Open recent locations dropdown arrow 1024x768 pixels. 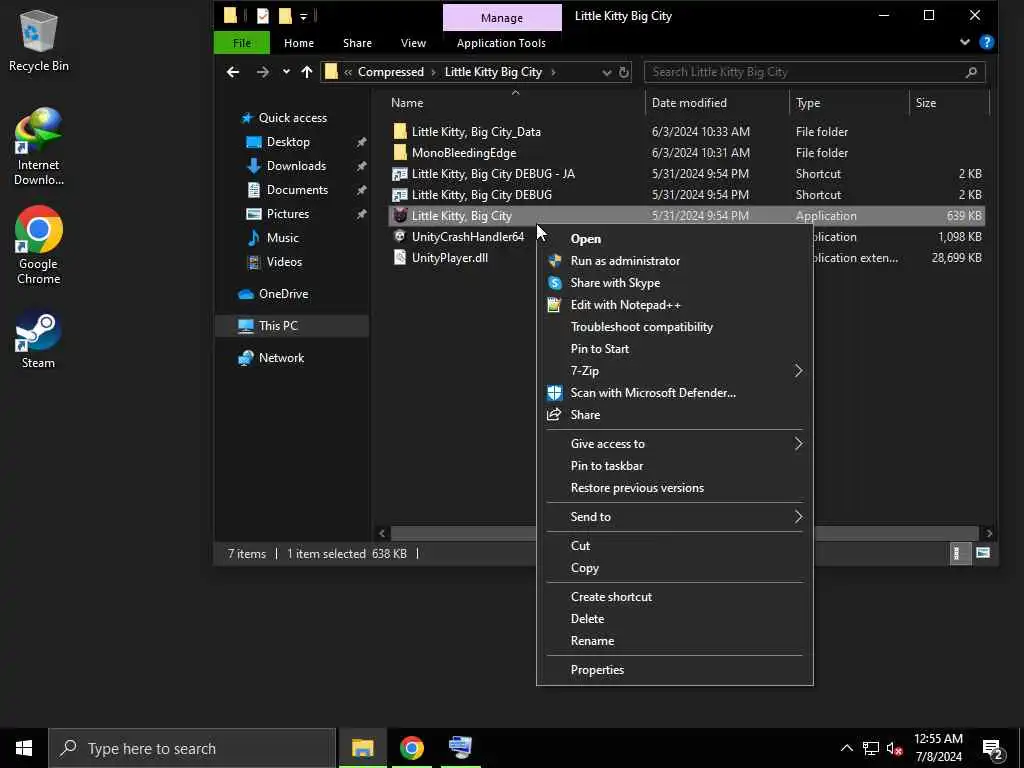(x=286, y=72)
